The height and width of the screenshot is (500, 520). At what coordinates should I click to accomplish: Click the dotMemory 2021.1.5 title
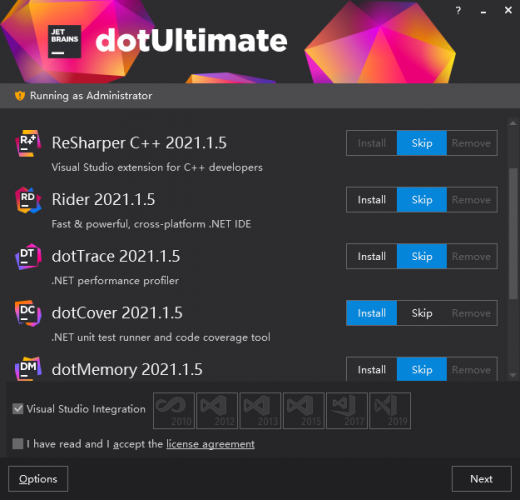pos(127,370)
